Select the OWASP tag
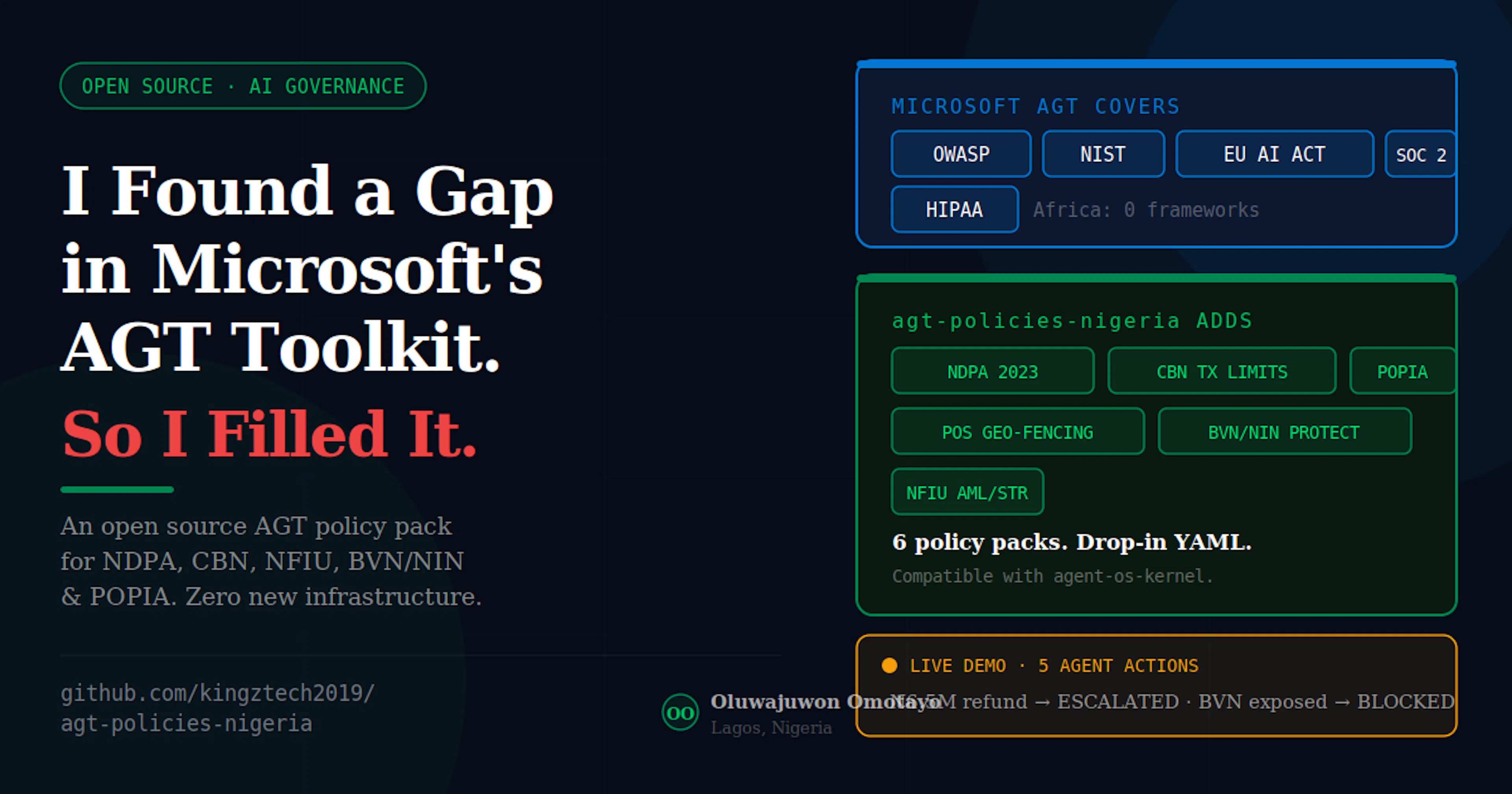Image resolution: width=1512 pixels, height=794 pixels. point(961,154)
